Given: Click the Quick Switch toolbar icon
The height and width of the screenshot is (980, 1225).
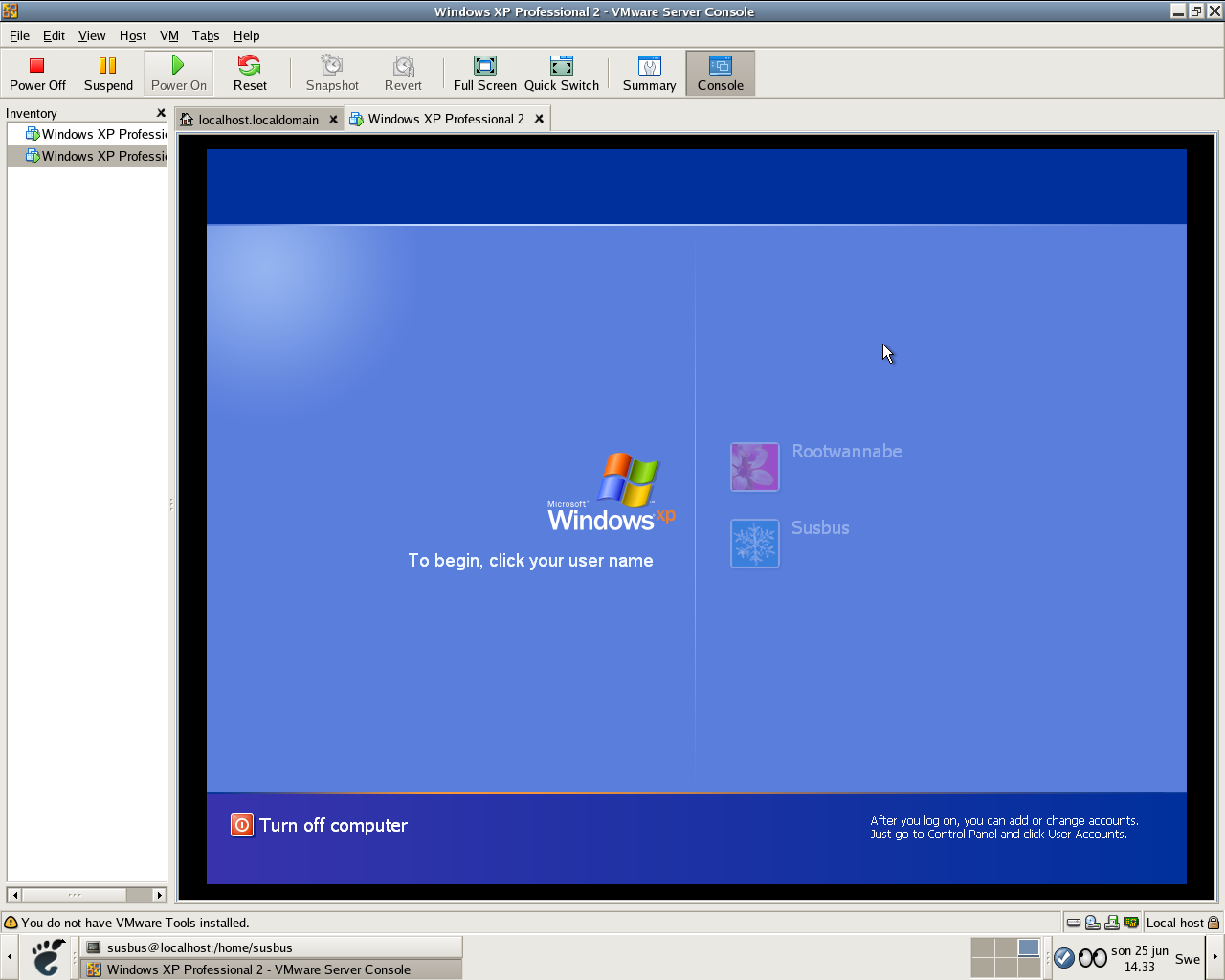Looking at the screenshot, I should click(x=562, y=65).
